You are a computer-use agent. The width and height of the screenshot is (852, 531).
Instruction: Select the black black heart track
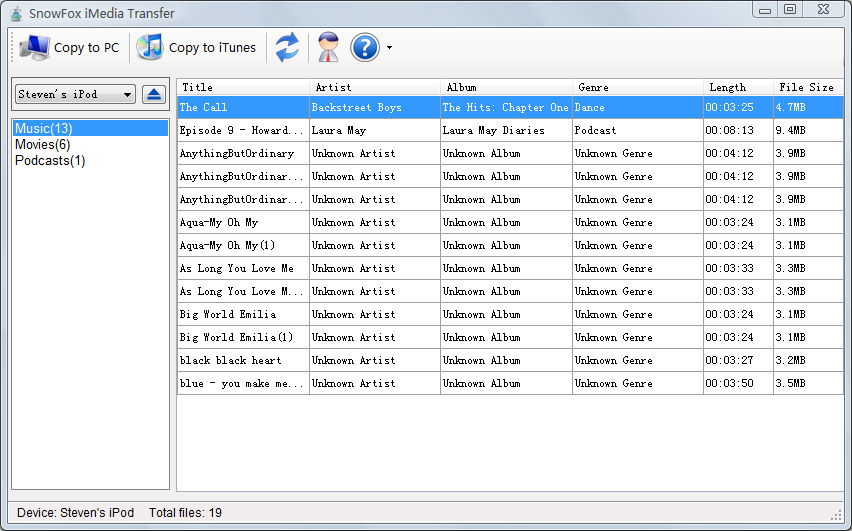tap(243, 360)
